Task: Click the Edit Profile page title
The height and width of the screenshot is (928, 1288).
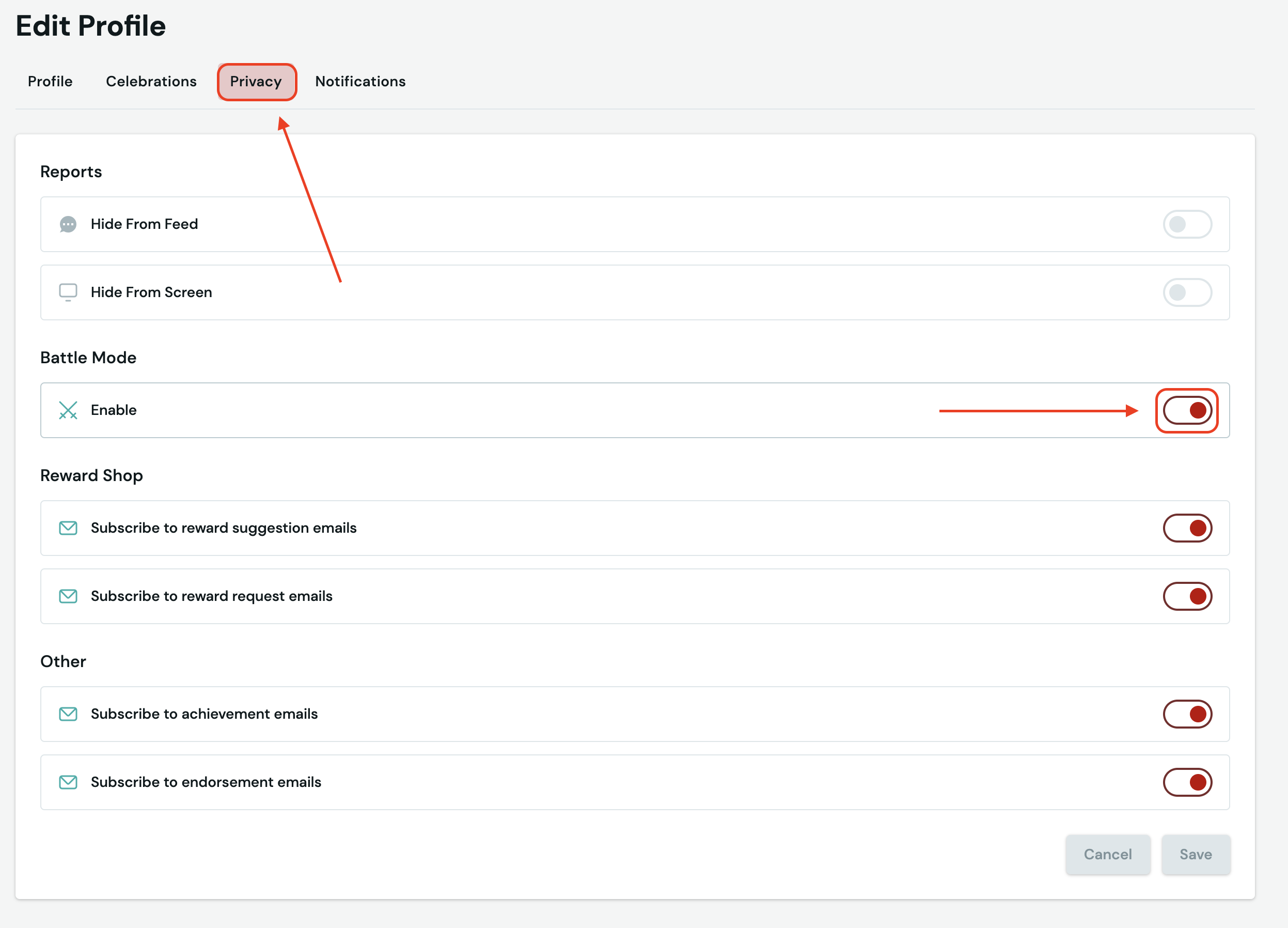Action: click(x=91, y=26)
